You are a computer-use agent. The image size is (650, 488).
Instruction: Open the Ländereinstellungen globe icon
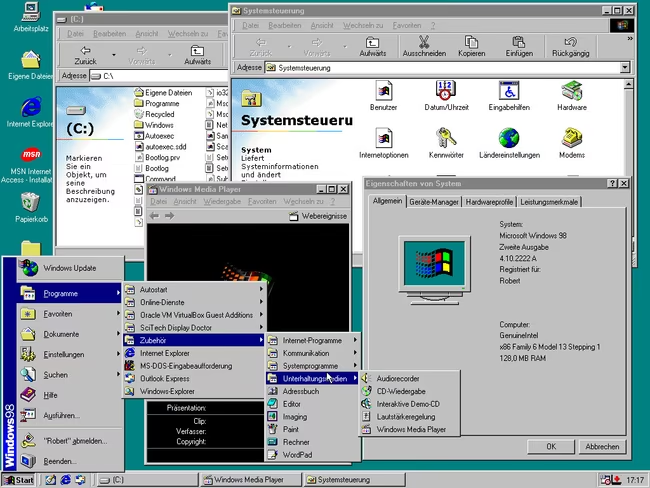tap(509, 143)
